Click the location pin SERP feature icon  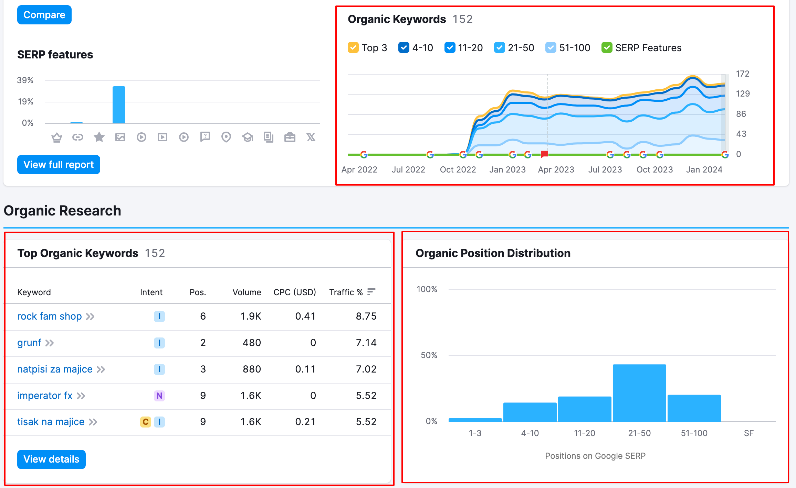pos(226,137)
